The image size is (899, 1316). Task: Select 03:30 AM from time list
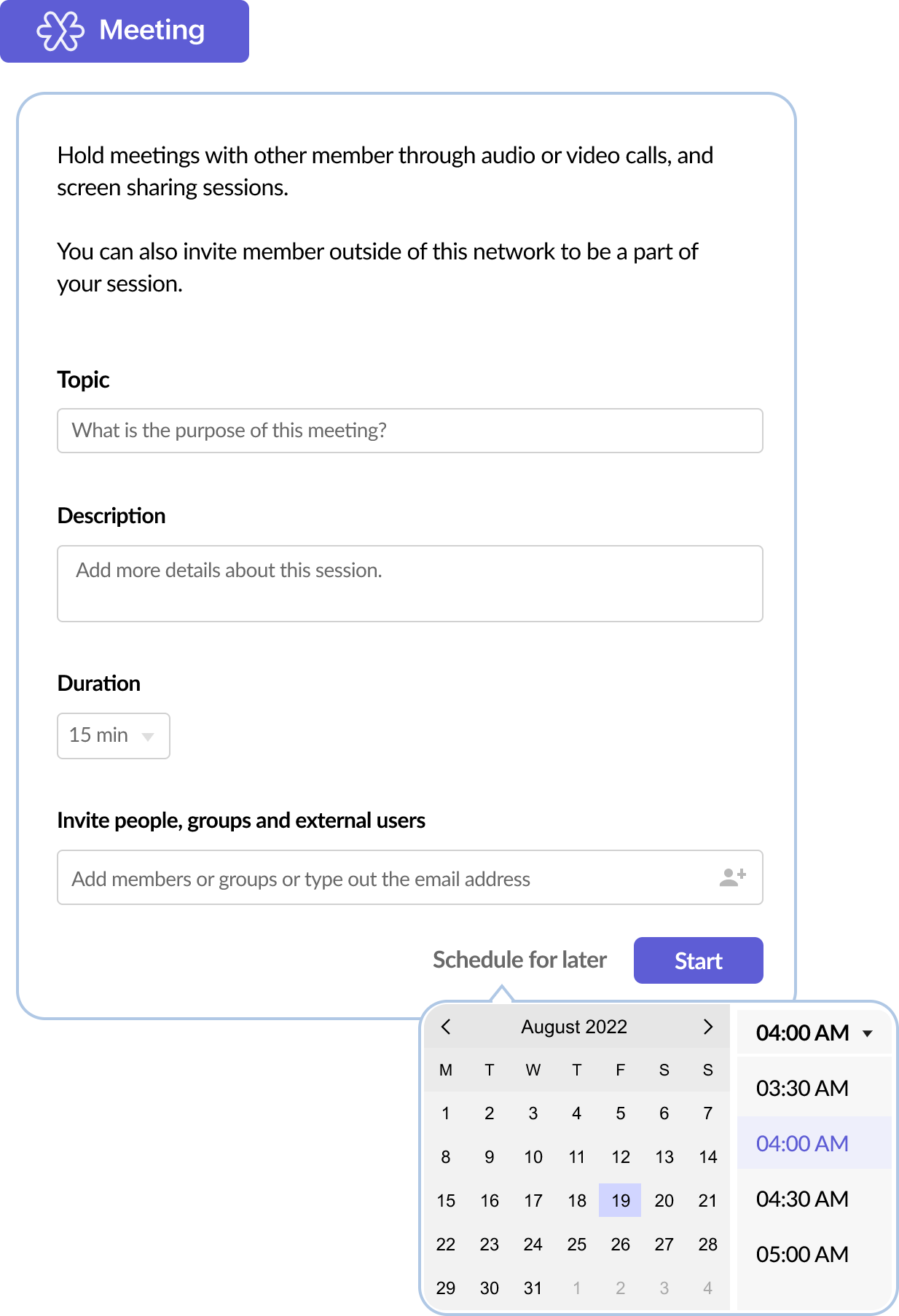(802, 1089)
